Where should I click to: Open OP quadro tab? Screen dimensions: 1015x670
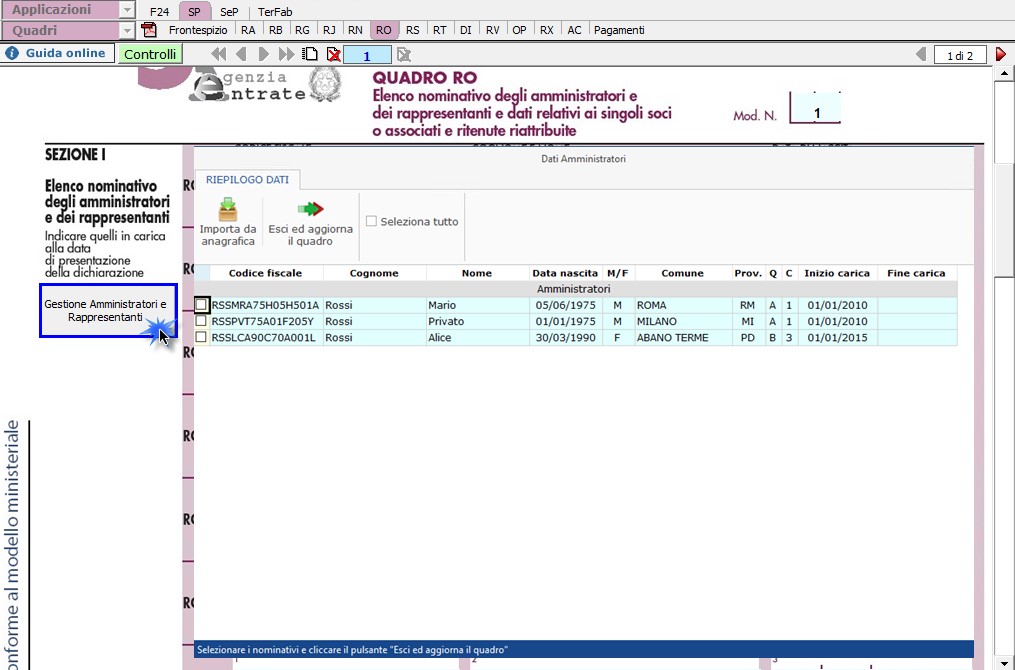point(519,30)
